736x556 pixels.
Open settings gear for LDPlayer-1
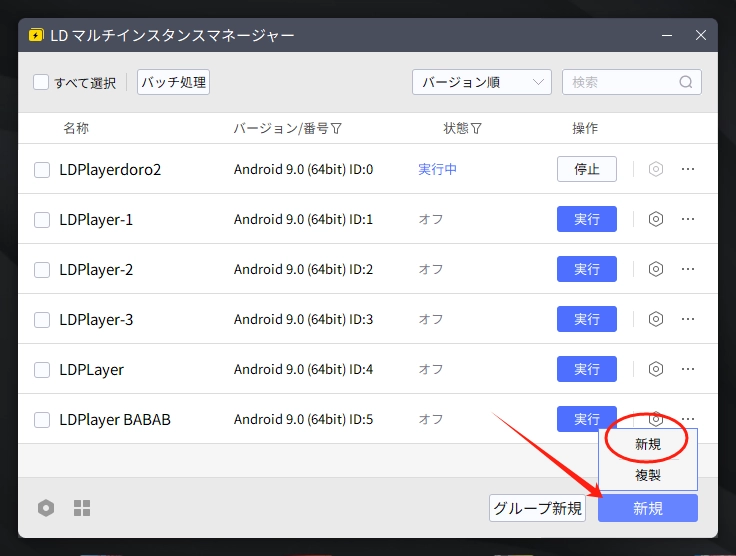pos(656,219)
